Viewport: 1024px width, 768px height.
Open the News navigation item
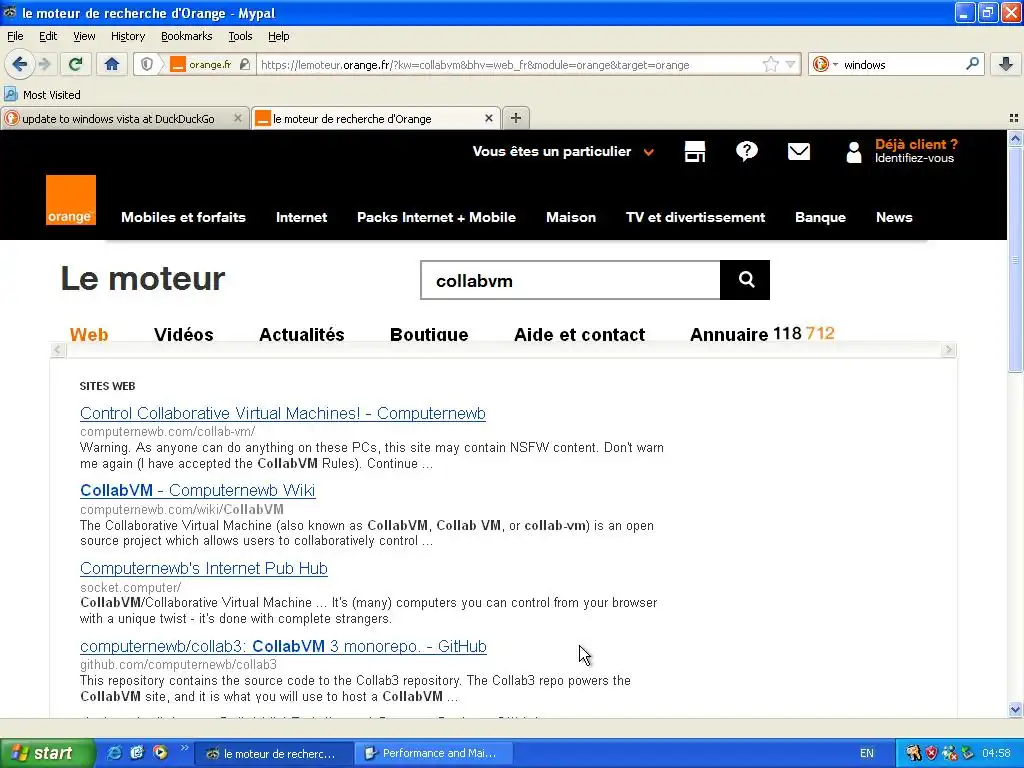[x=894, y=217]
